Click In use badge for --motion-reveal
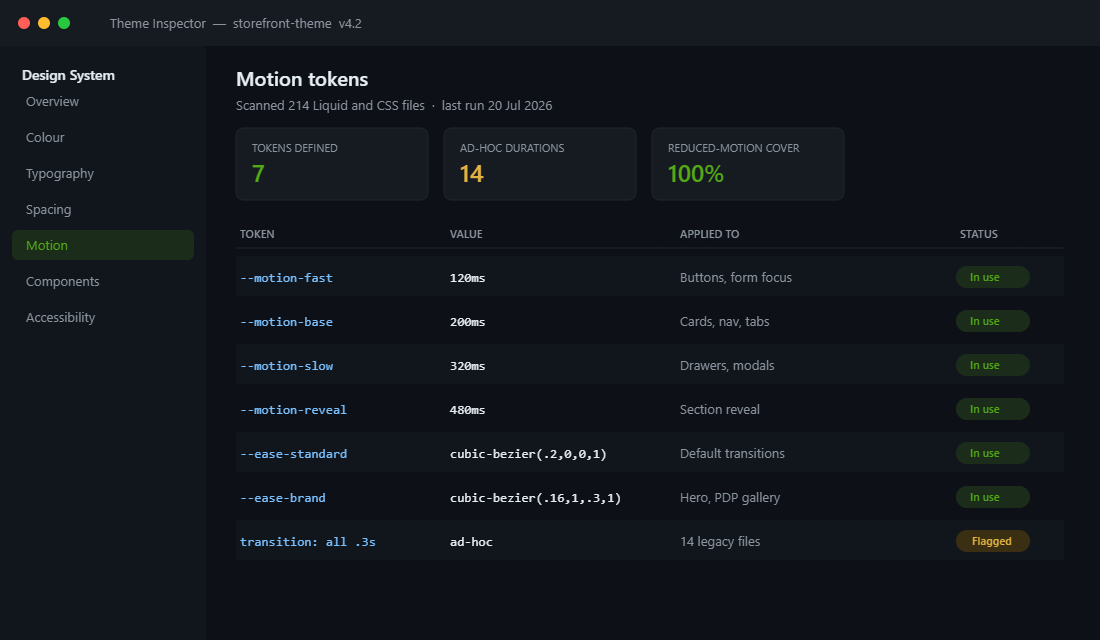 (993, 409)
